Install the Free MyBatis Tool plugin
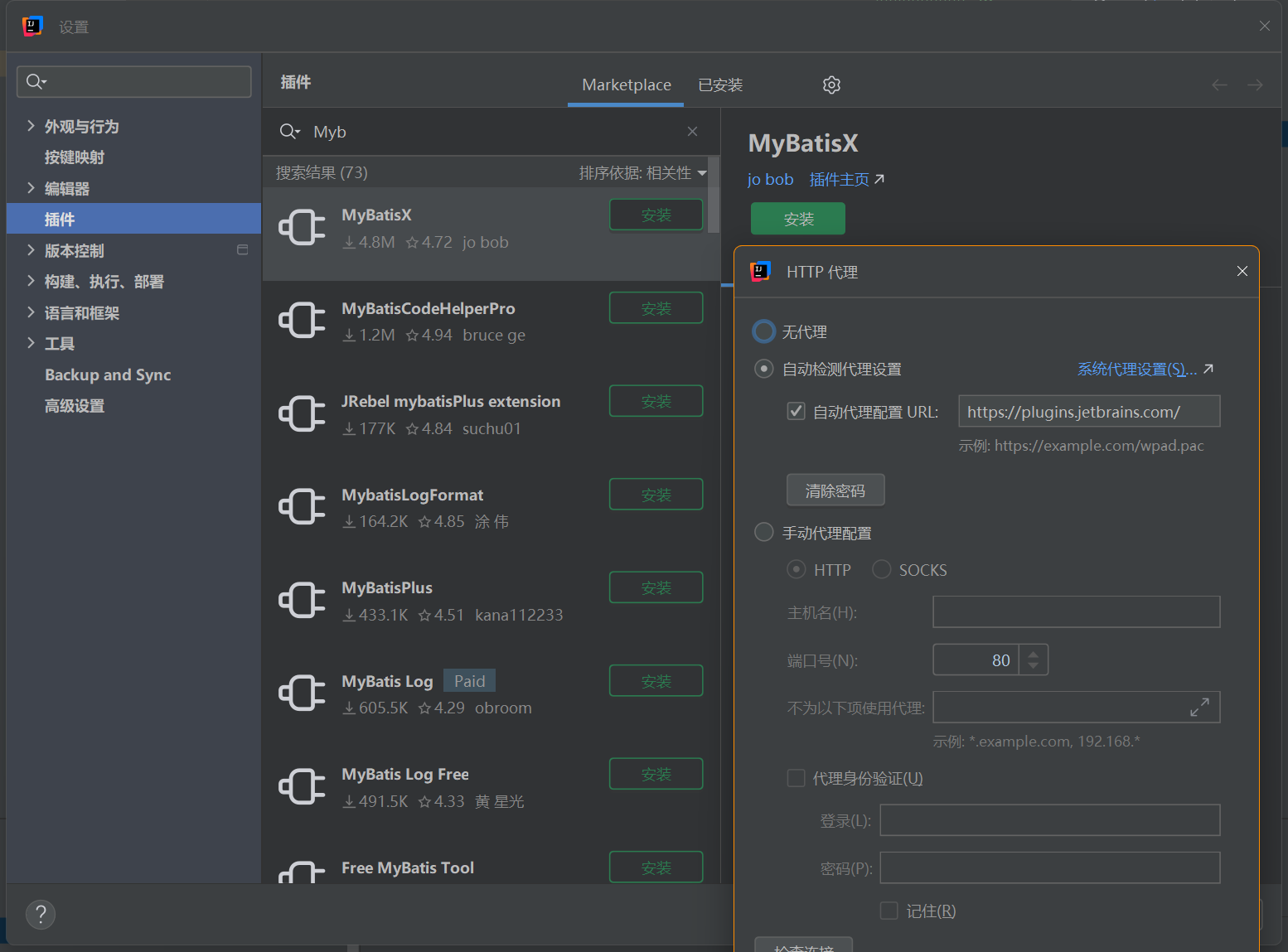Viewport: 1288px width, 952px height. coord(656,867)
